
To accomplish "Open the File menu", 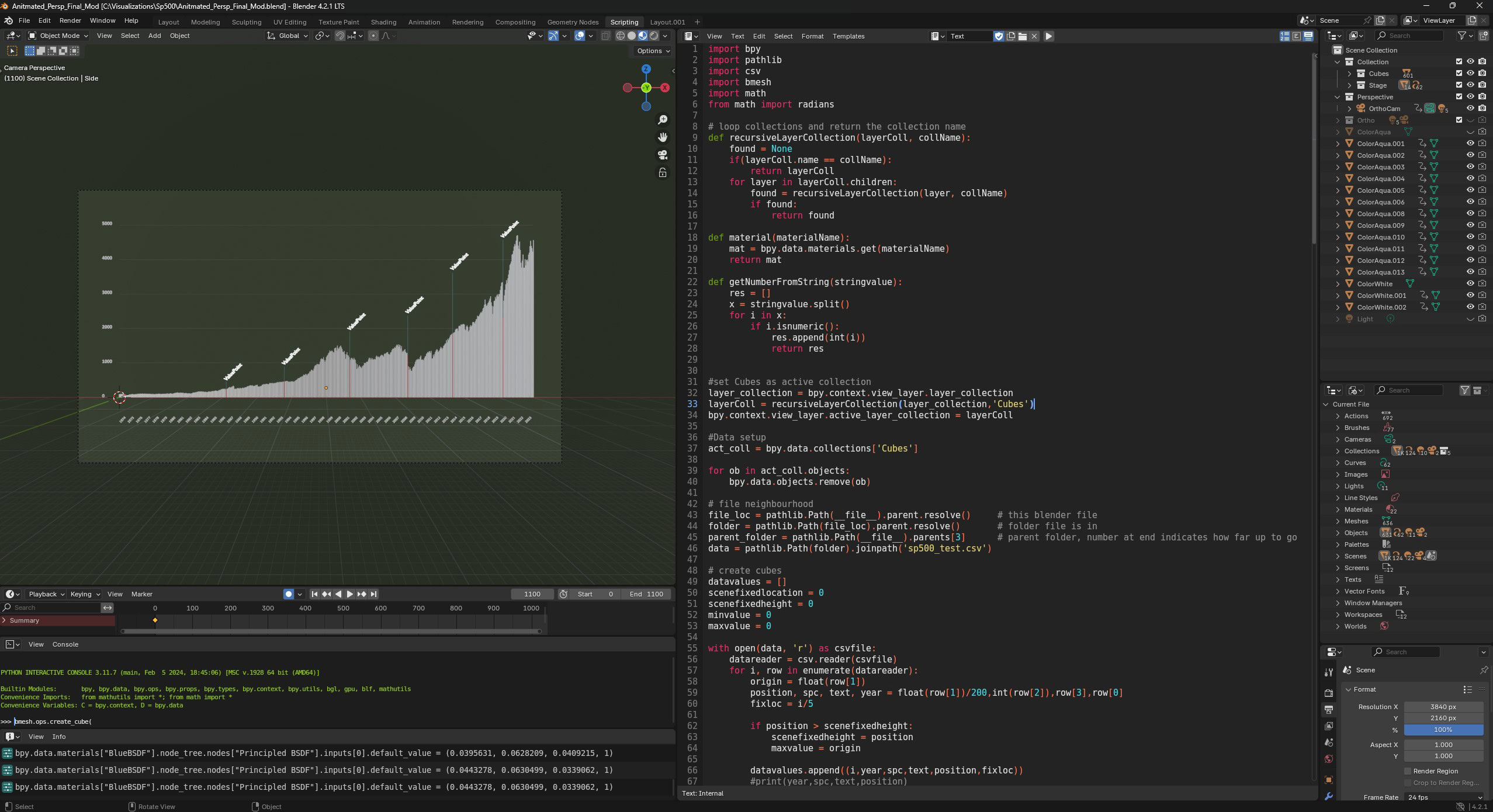I will pos(24,20).
